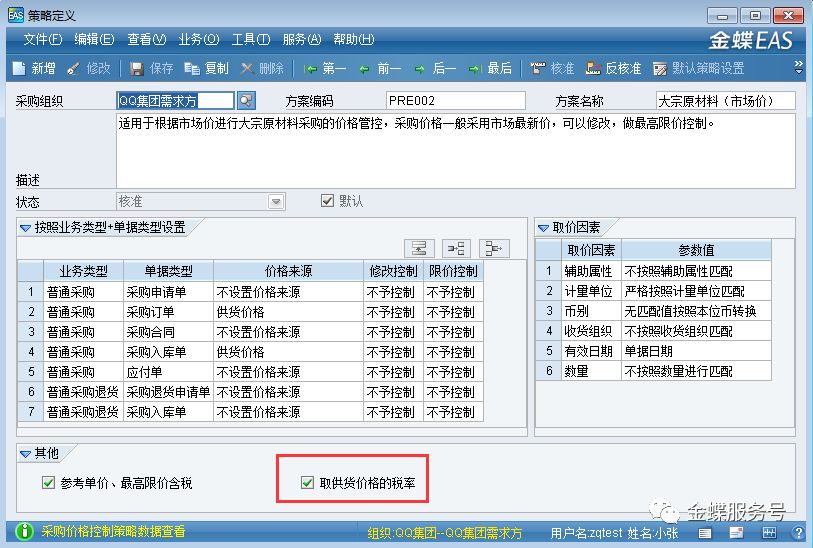The height and width of the screenshot is (548, 813).
Task: Collapse the 其他 section
Action: point(25,454)
